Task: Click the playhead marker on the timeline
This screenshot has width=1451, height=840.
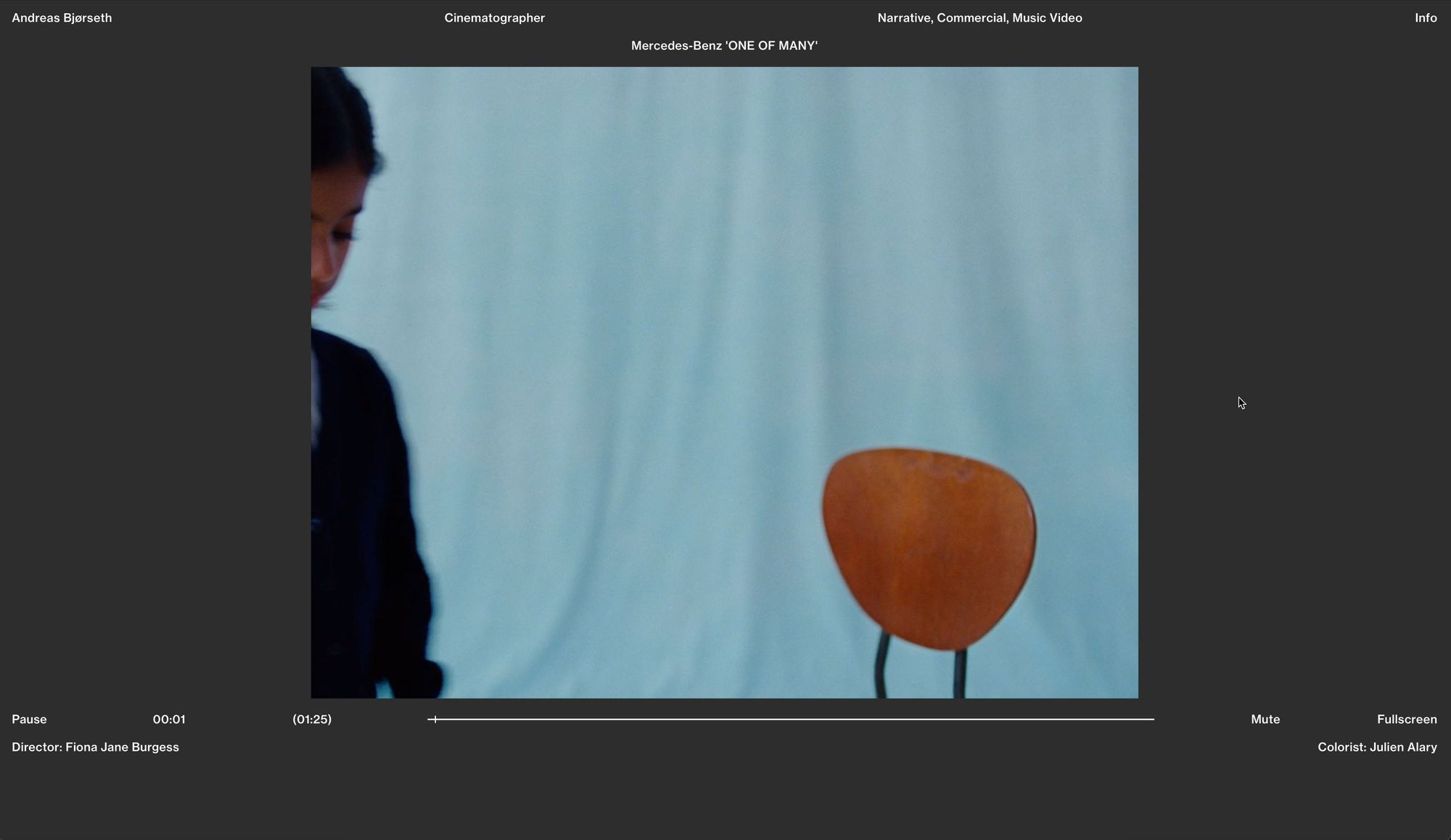Action: pyautogui.click(x=435, y=719)
